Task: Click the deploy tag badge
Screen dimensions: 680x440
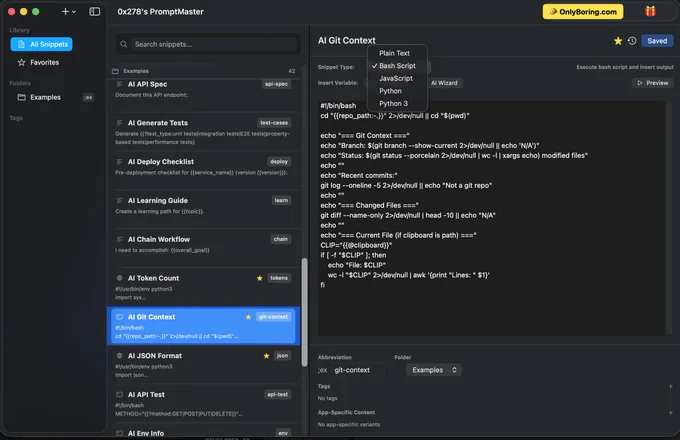Action: [x=279, y=162]
